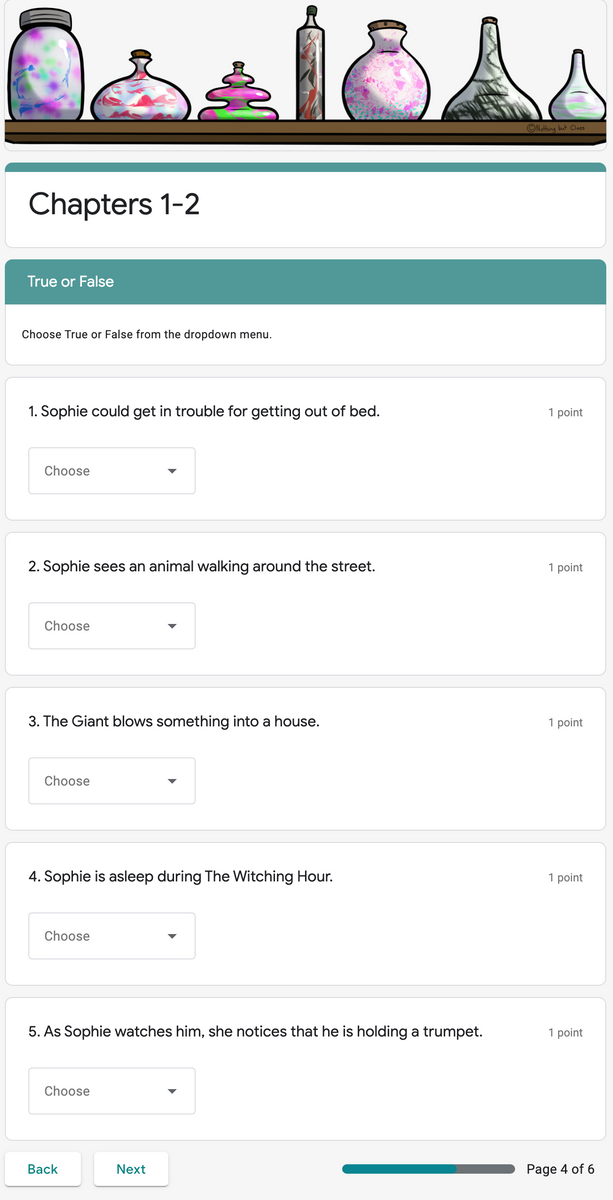The height and width of the screenshot is (1200, 613).
Task: Click the Choose placeholder text under question 4
Action: [66, 935]
